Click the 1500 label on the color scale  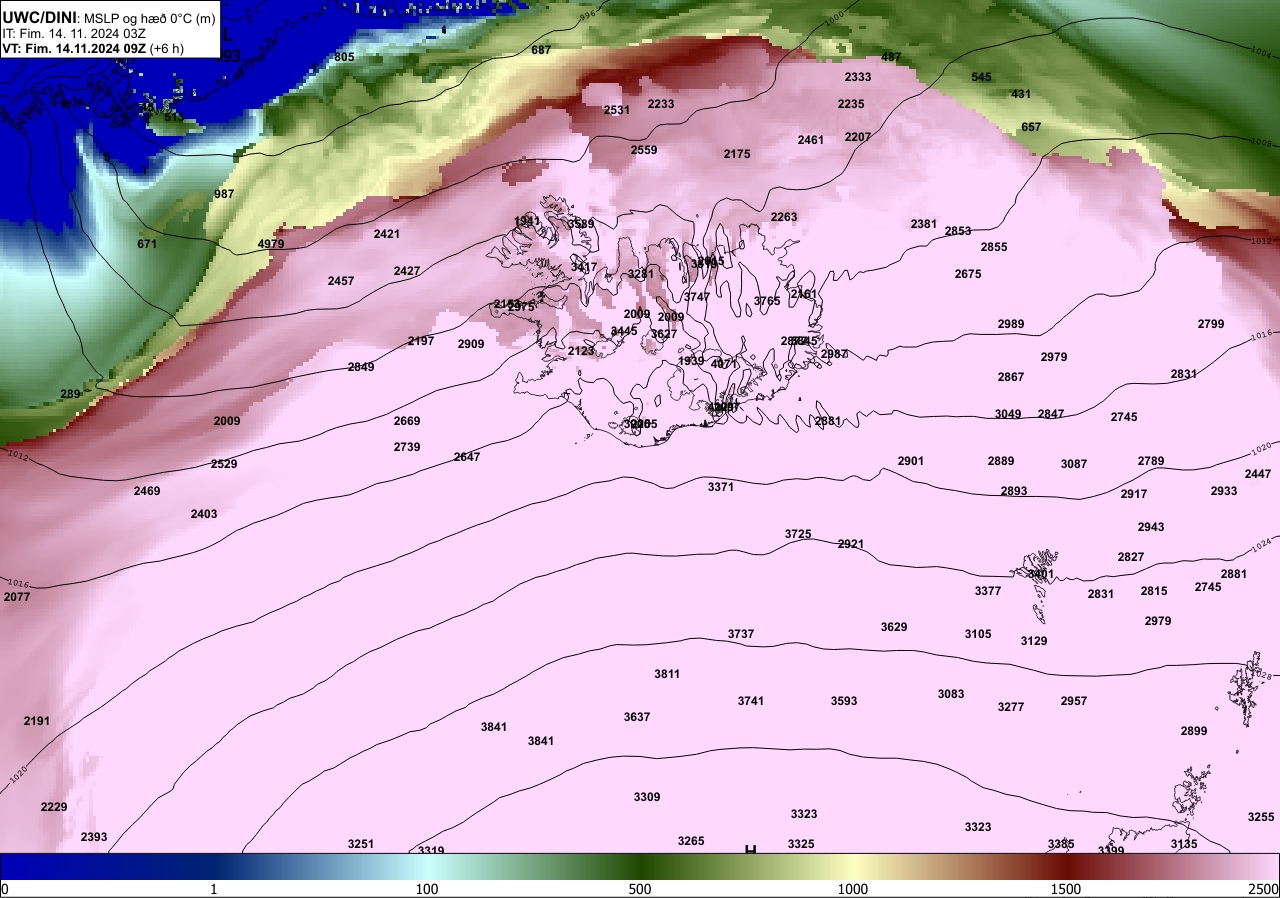[1066, 889]
